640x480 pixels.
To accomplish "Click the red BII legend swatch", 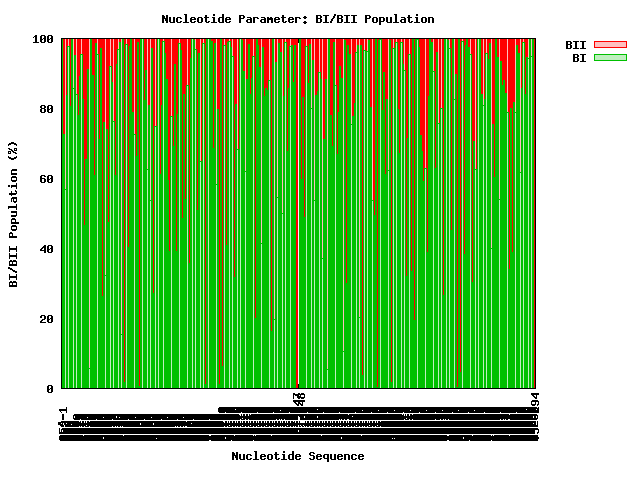I will point(610,44).
